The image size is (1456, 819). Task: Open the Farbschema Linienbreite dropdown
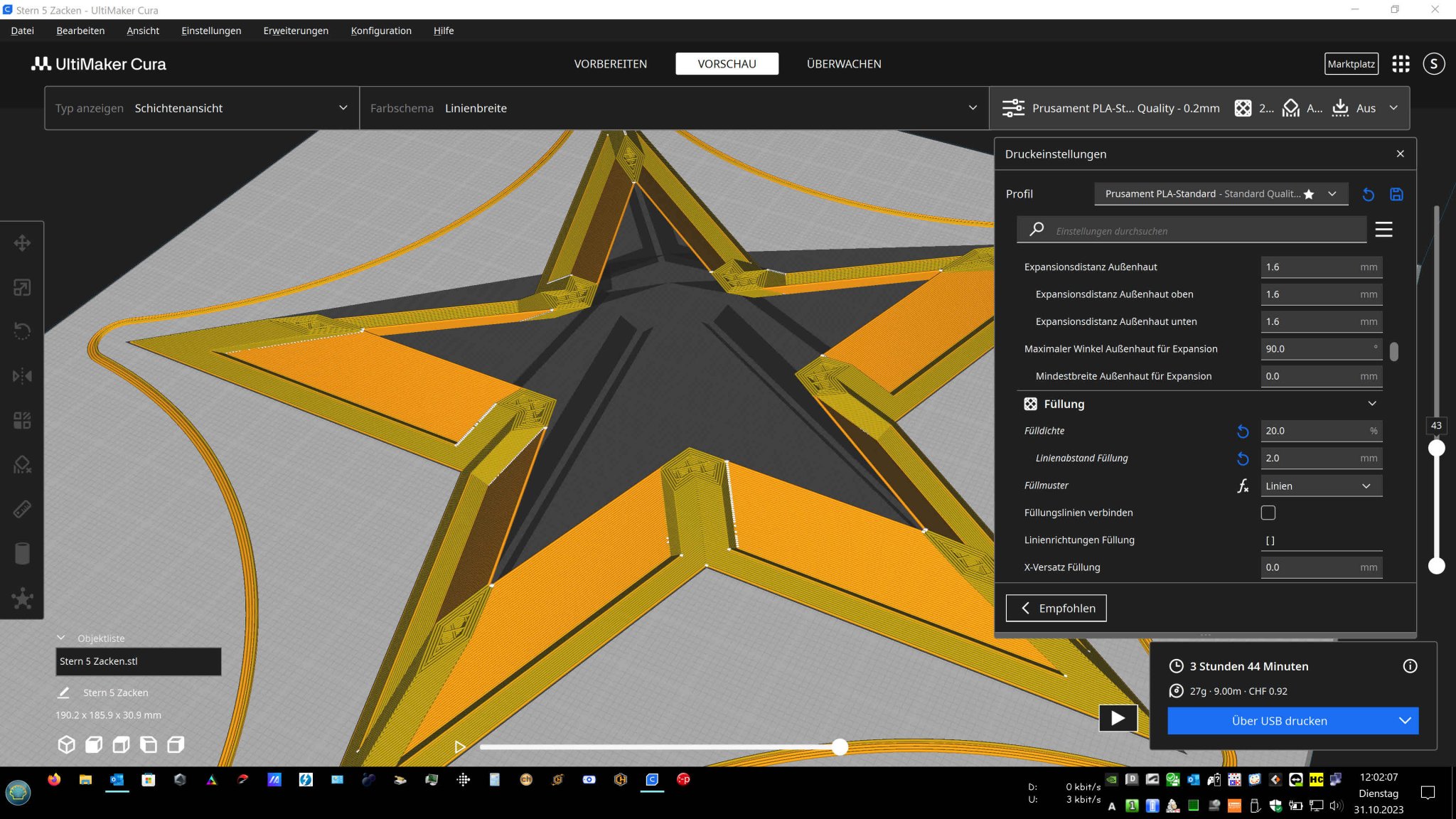(673, 108)
